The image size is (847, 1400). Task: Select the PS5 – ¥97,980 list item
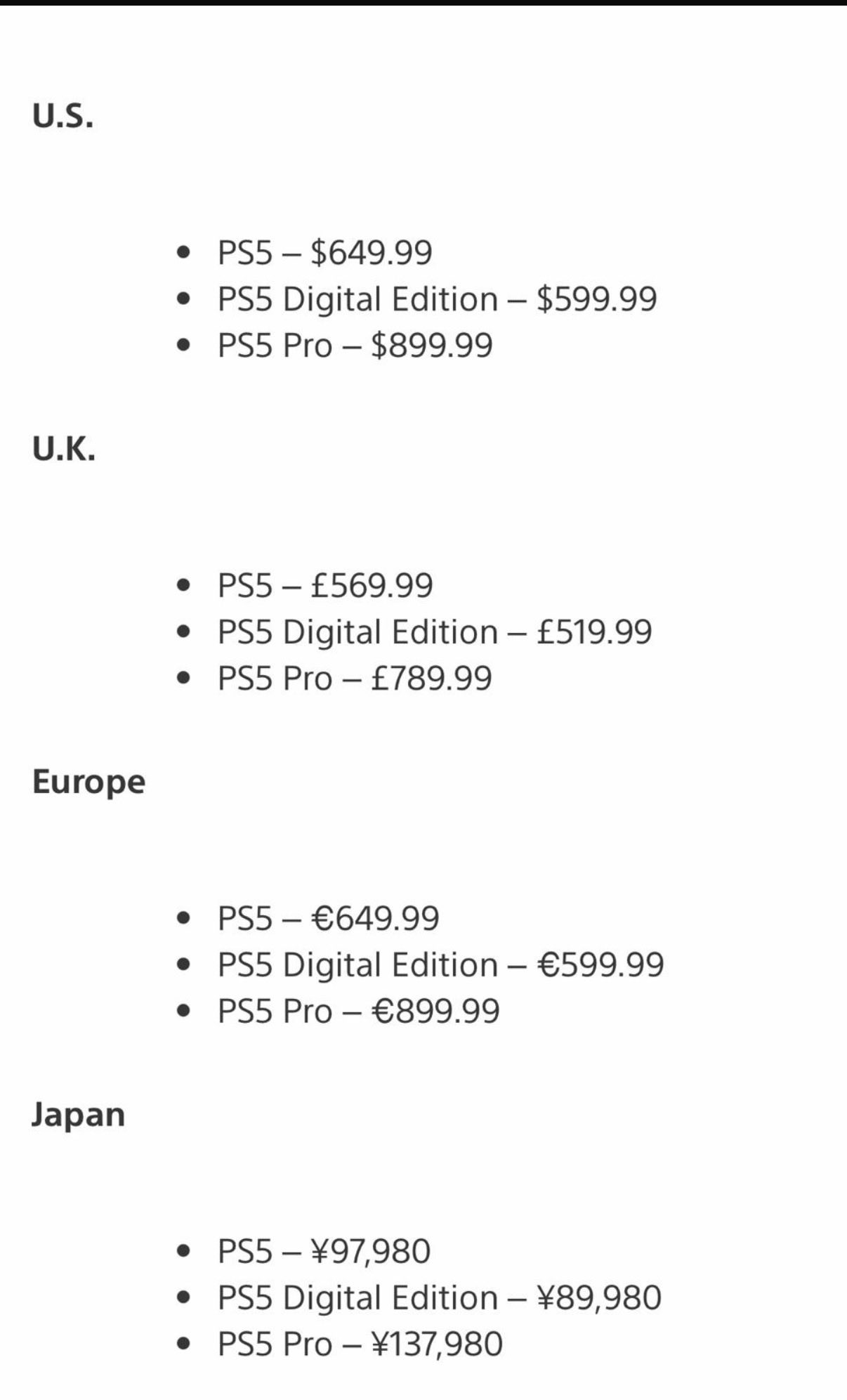[x=324, y=1251]
